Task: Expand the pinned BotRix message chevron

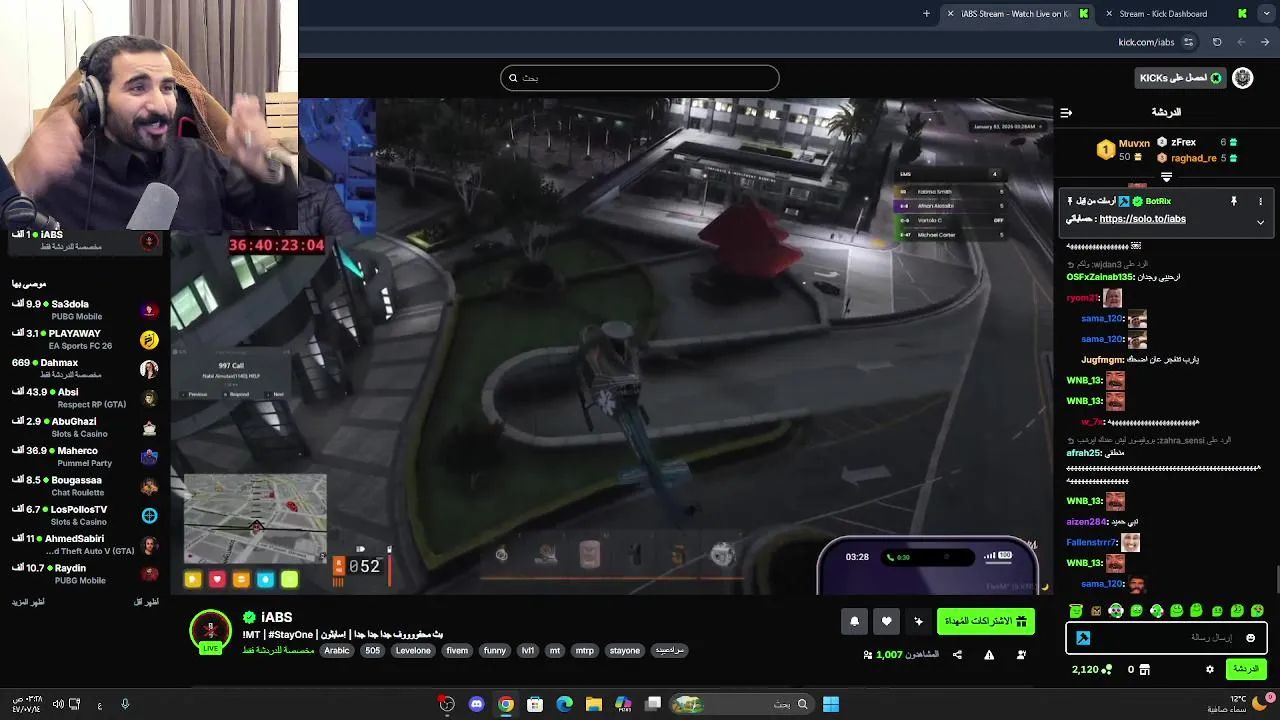Action: tap(1260, 222)
